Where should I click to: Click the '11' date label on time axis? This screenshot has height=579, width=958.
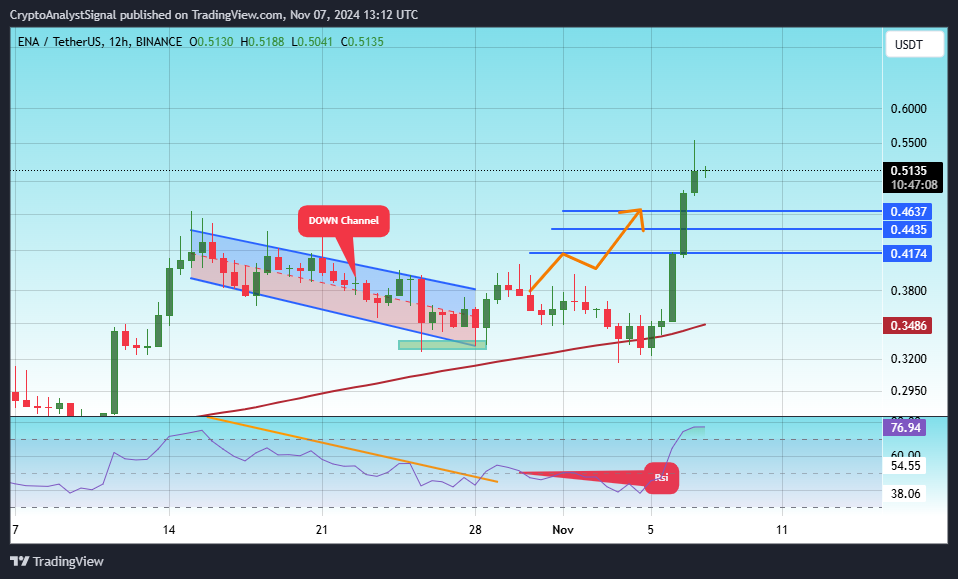point(782,530)
